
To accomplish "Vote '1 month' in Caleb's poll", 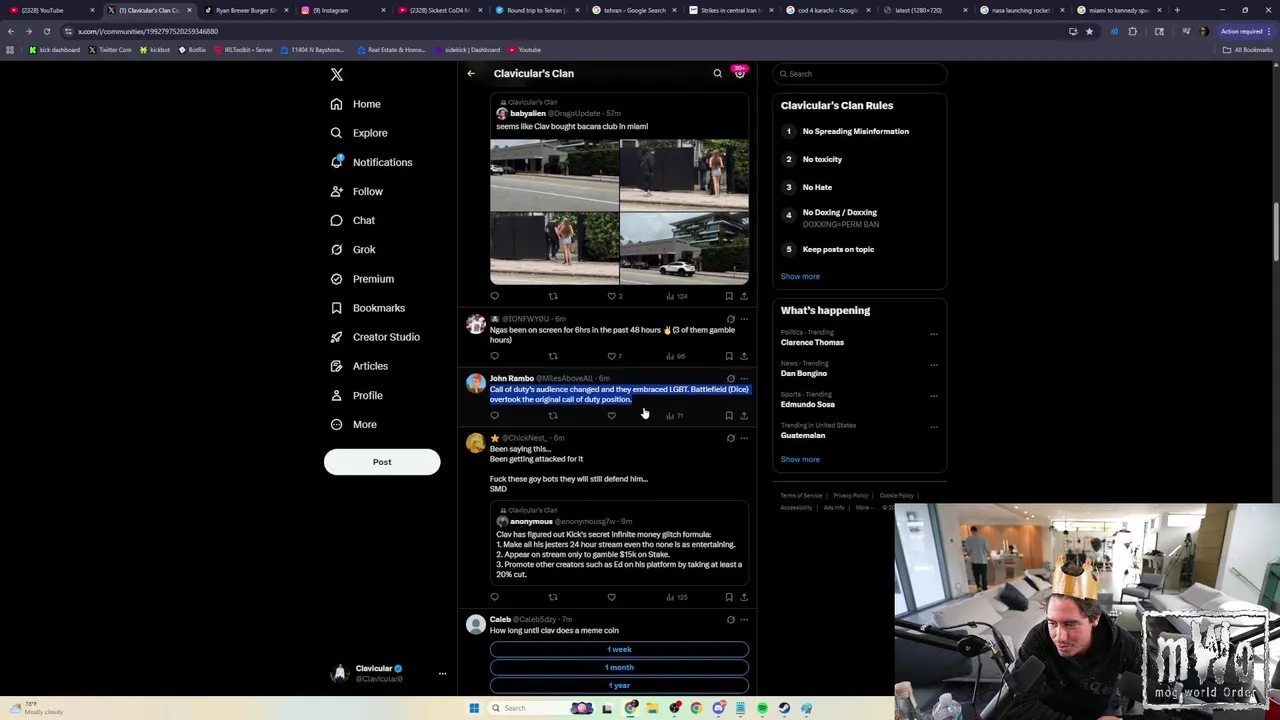I will pyautogui.click(x=619, y=667).
